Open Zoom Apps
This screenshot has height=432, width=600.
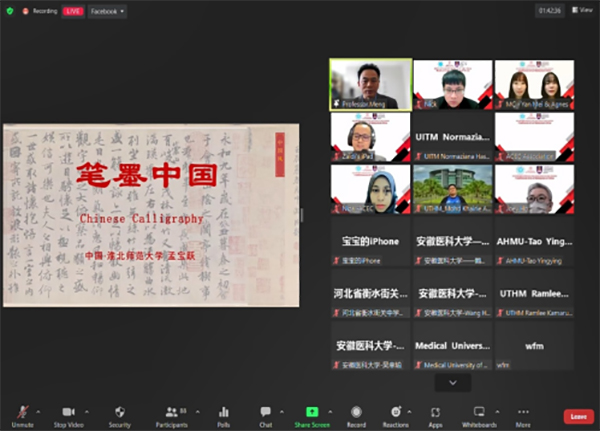pyautogui.click(x=435, y=416)
